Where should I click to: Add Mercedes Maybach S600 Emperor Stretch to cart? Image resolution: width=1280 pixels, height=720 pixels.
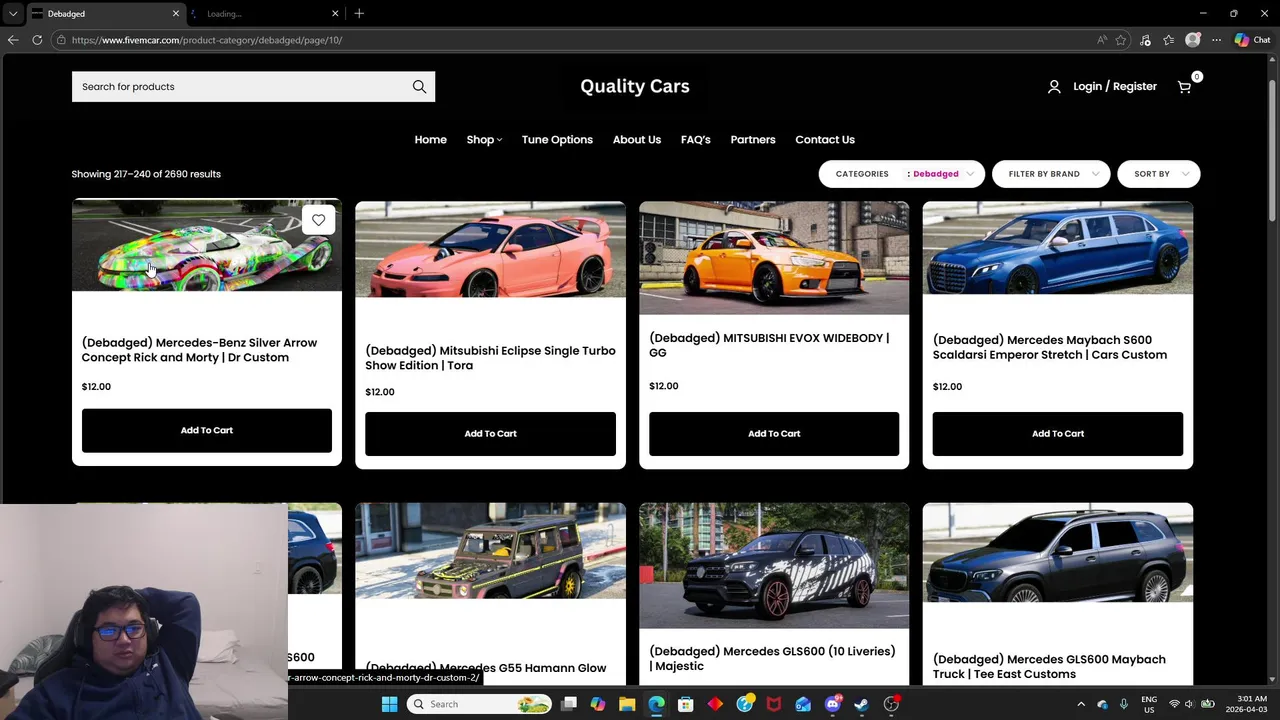pyautogui.click(x=1058, y=433)
